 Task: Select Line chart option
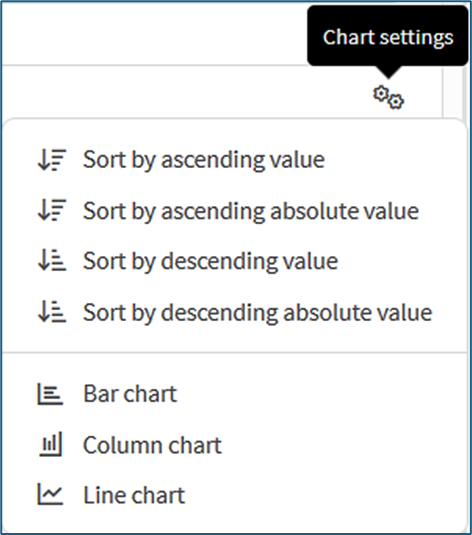134,495
